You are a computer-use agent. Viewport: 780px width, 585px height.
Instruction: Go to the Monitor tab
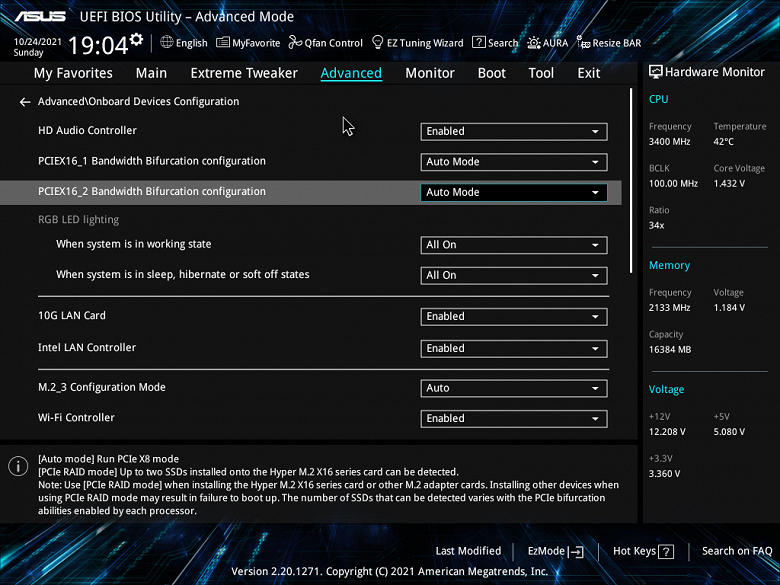[430, 73]
